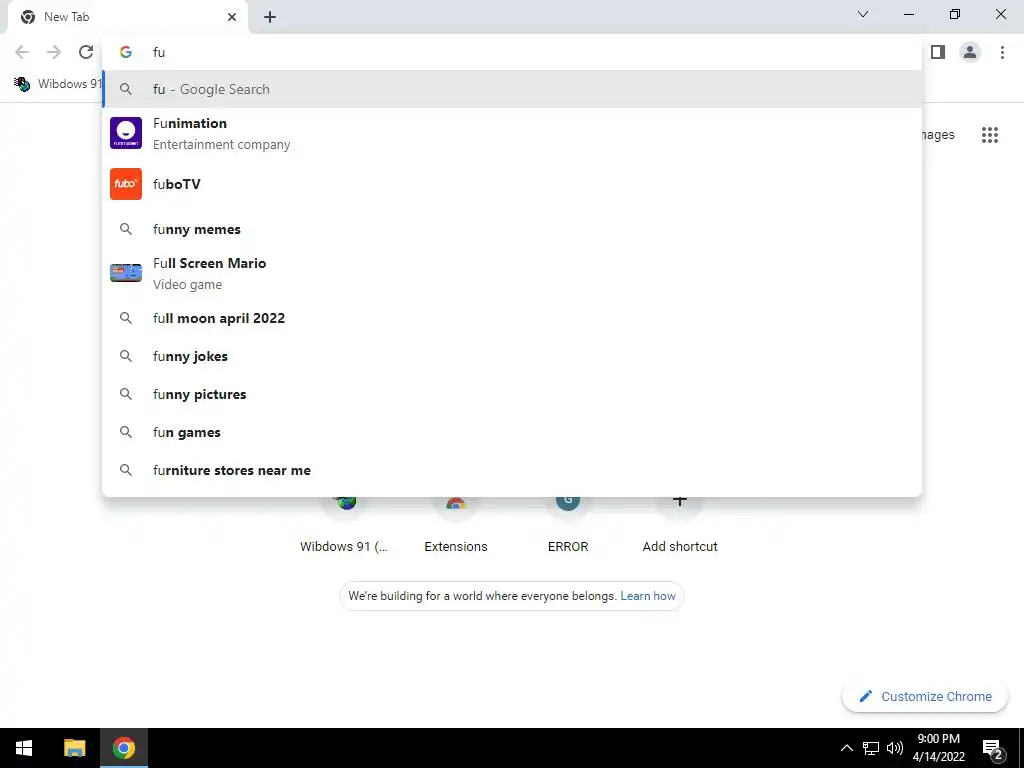Open the profile avatar menu
Screen dimensions: 1024x768
(970, 52)
